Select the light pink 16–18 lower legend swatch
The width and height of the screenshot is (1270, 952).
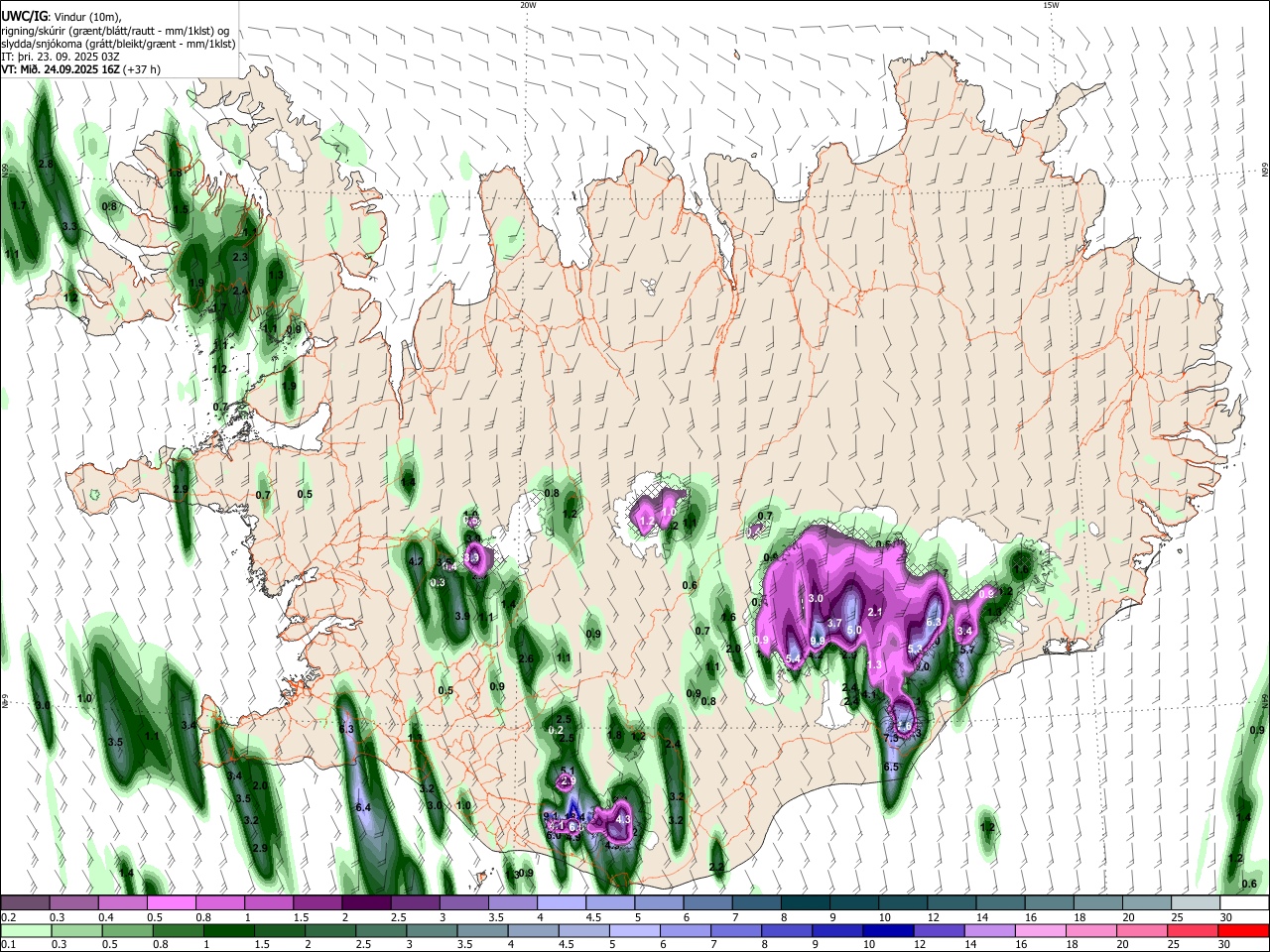pos(1041,930)
